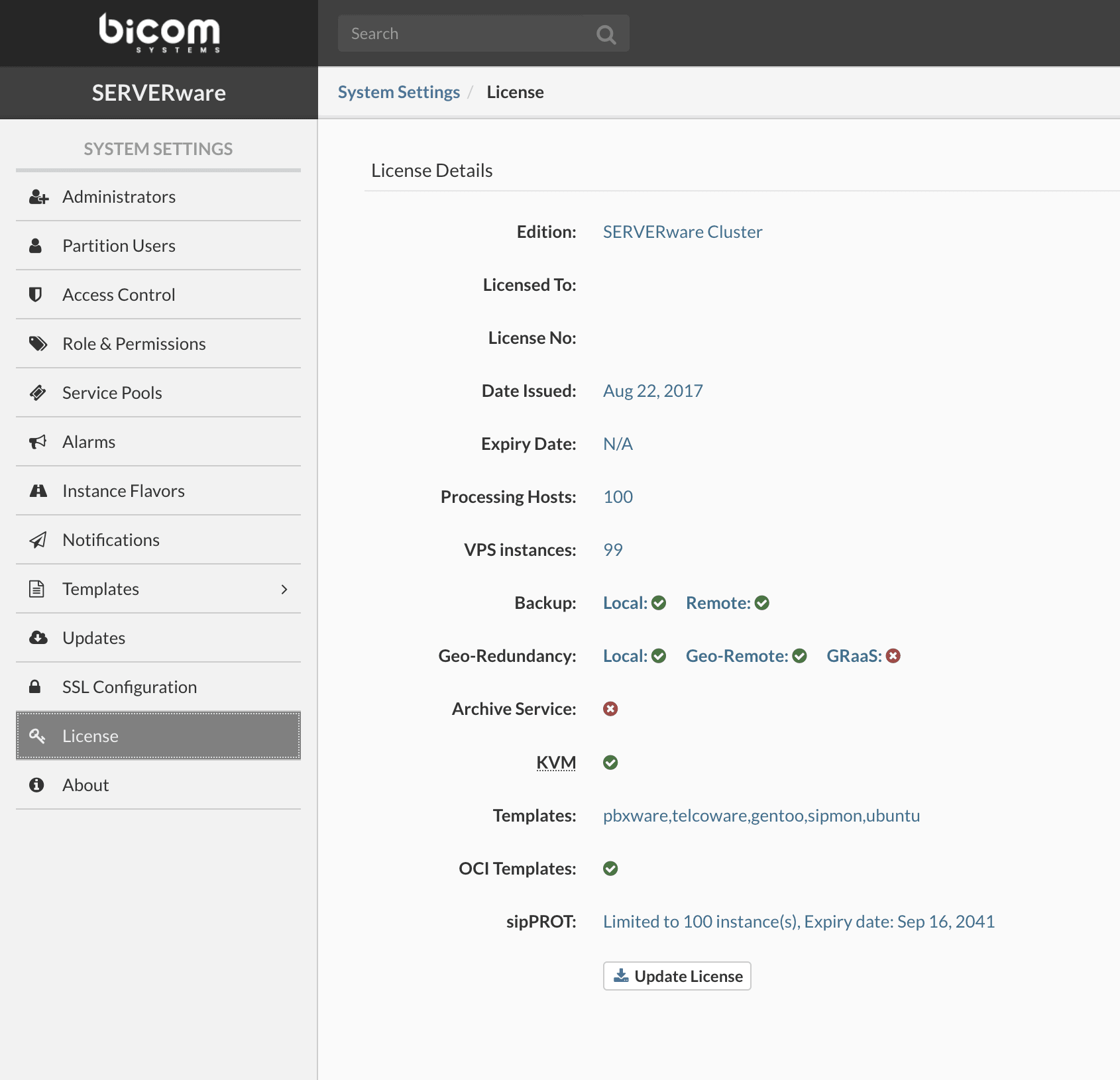Click the 'Archive Service:' field label

tap(514, 709)
